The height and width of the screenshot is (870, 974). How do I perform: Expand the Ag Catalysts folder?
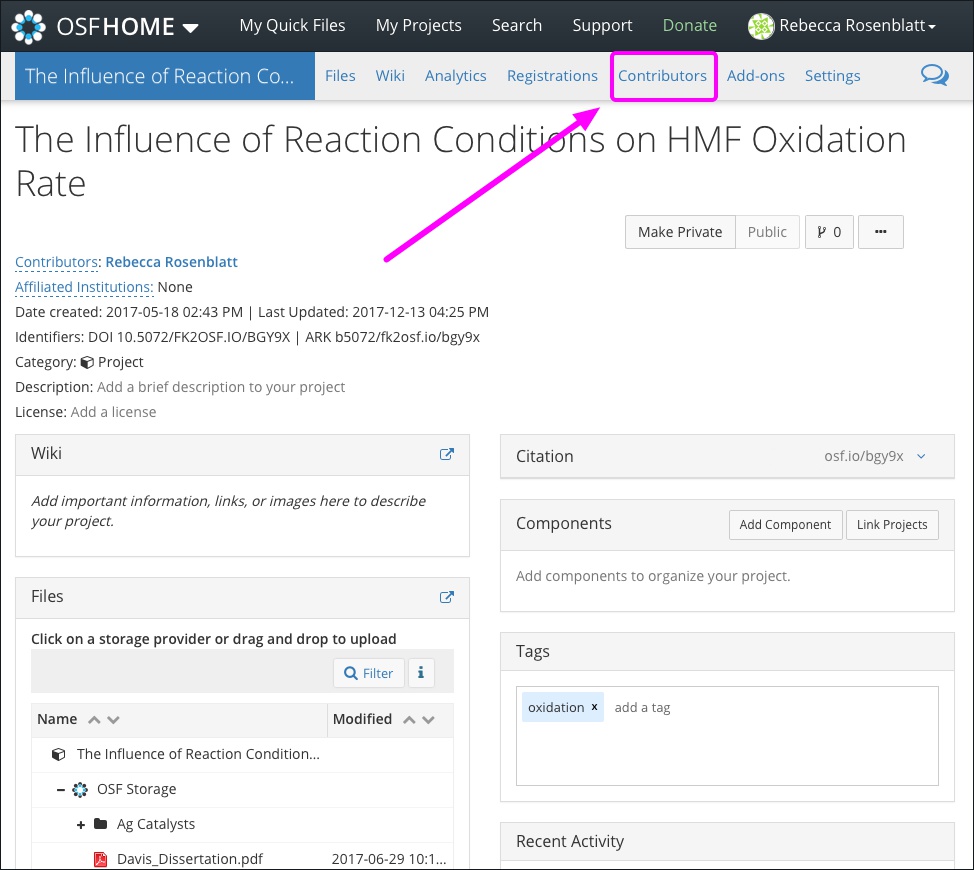coord(81,825)
